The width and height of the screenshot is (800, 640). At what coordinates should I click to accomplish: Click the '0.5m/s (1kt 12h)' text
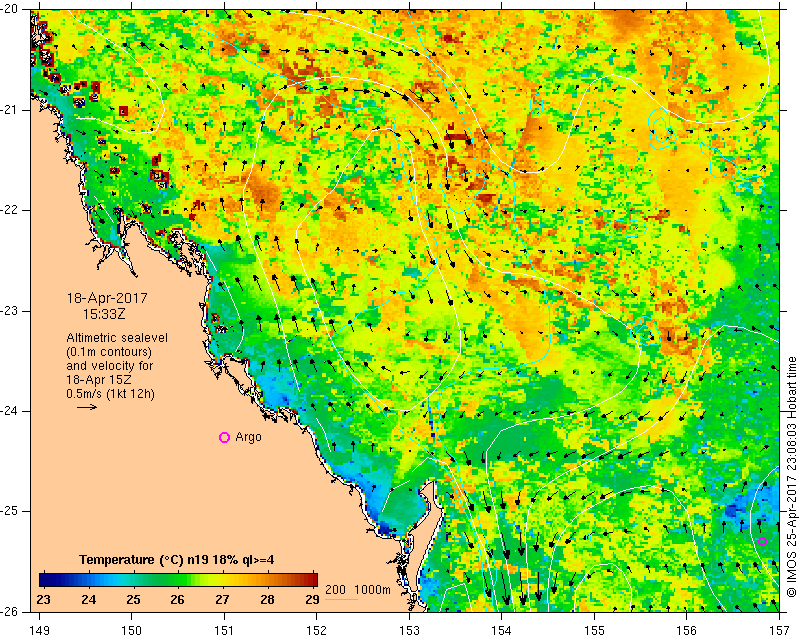pos(110,394)
